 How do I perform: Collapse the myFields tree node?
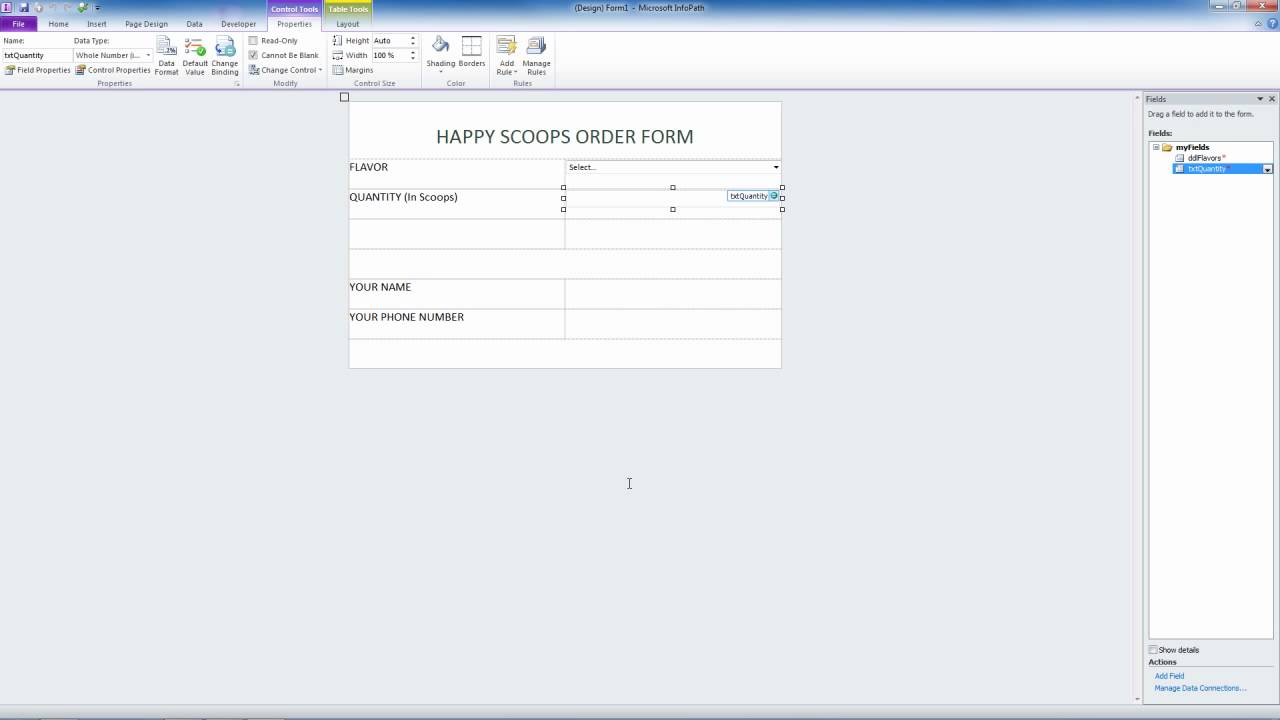[x=1156, y=147]
